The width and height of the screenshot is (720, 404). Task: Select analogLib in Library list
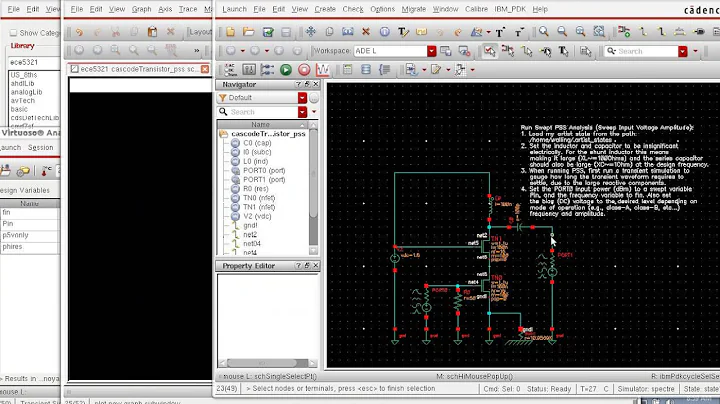tap(26, 92)
